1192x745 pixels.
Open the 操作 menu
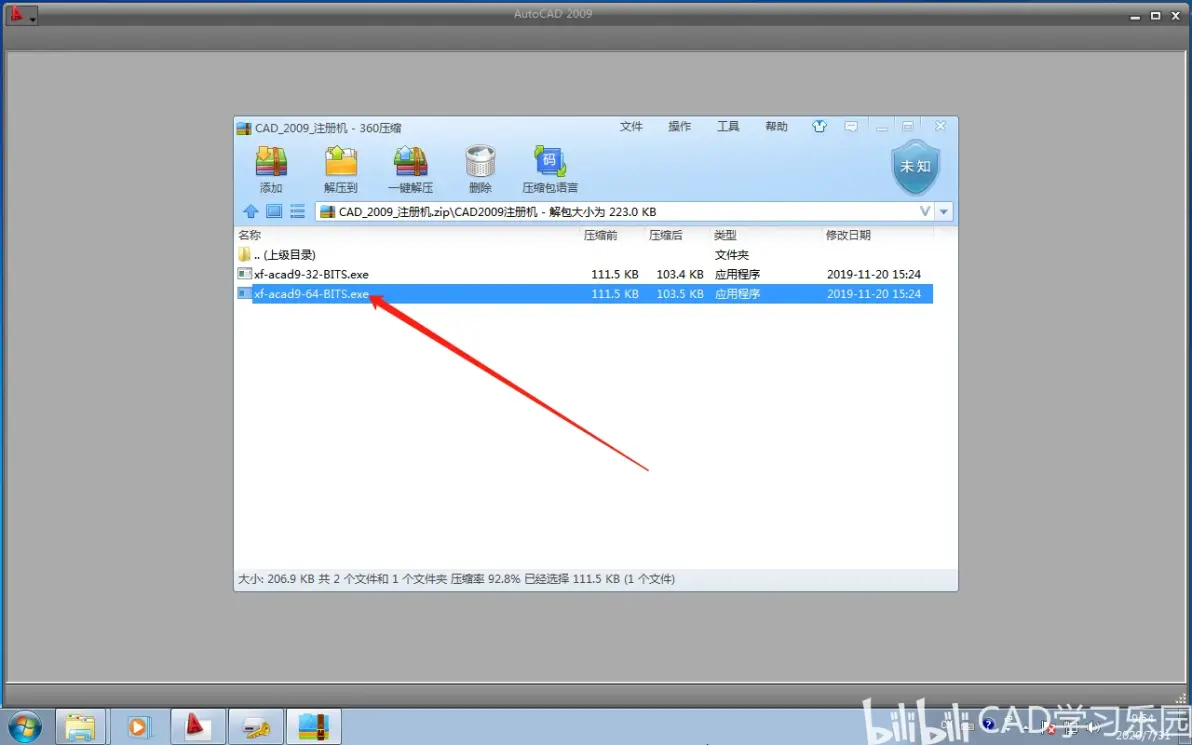pos(680,126)
